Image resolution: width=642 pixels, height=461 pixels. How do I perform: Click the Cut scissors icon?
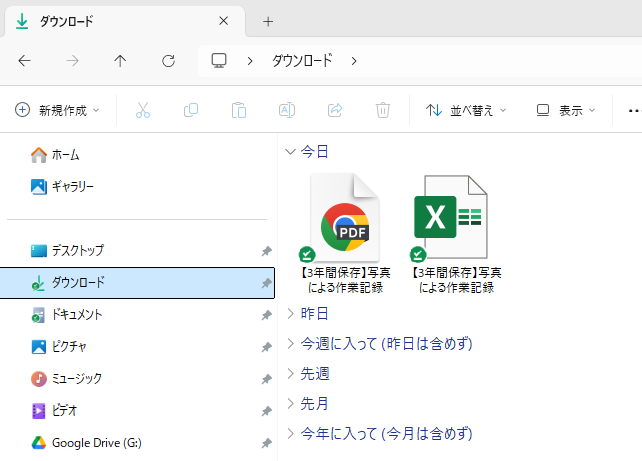pos(143,110)
